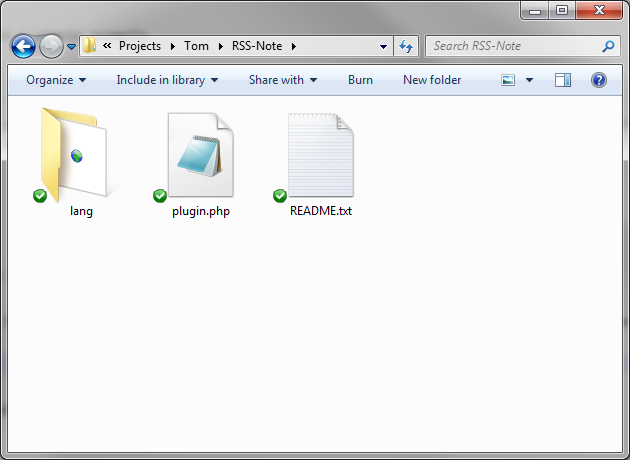Open the Organize menu
This screenshot has height=460, width=630.
pos(56,80)
